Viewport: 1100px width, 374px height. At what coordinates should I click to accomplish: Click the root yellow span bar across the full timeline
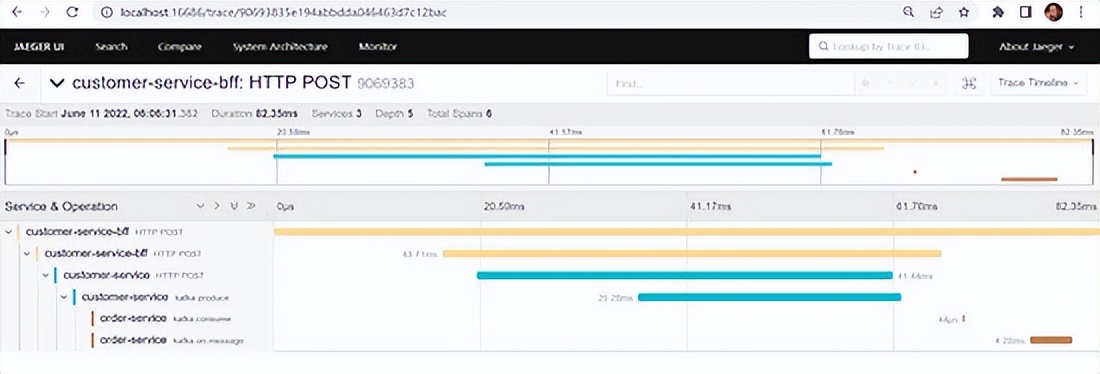(686, 232)
